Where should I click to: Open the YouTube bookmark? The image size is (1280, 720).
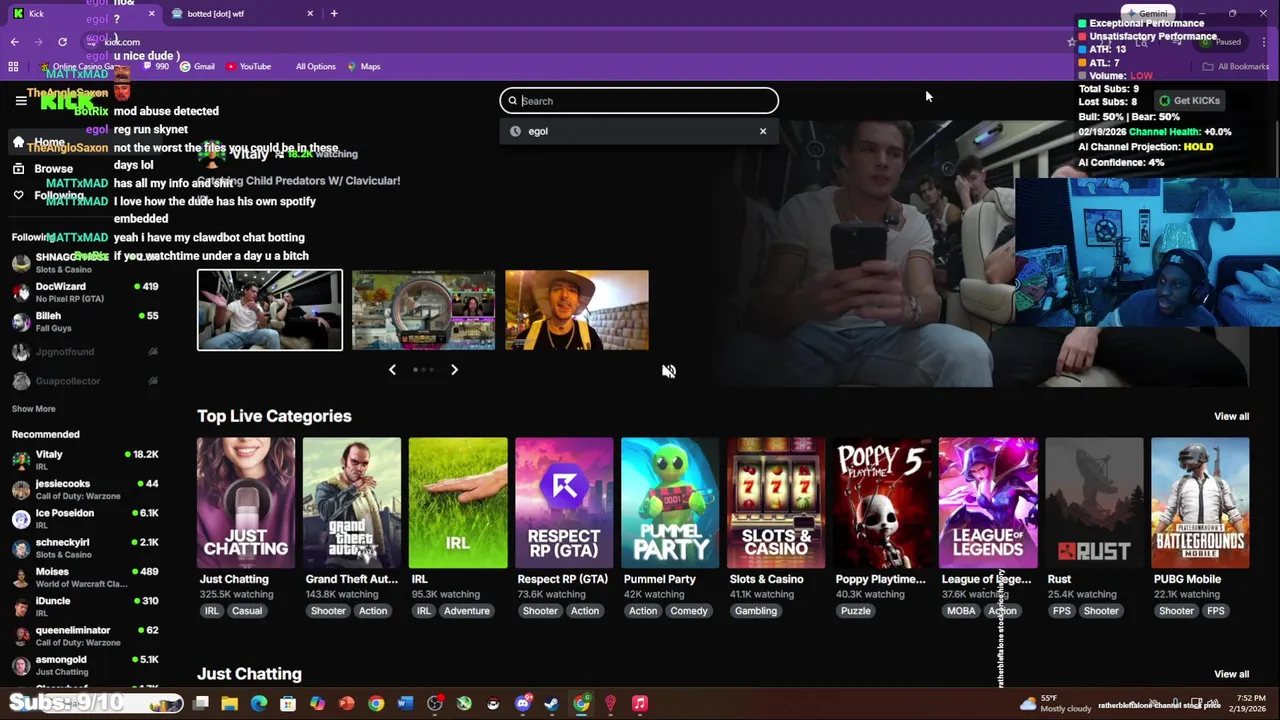[248, 67]
